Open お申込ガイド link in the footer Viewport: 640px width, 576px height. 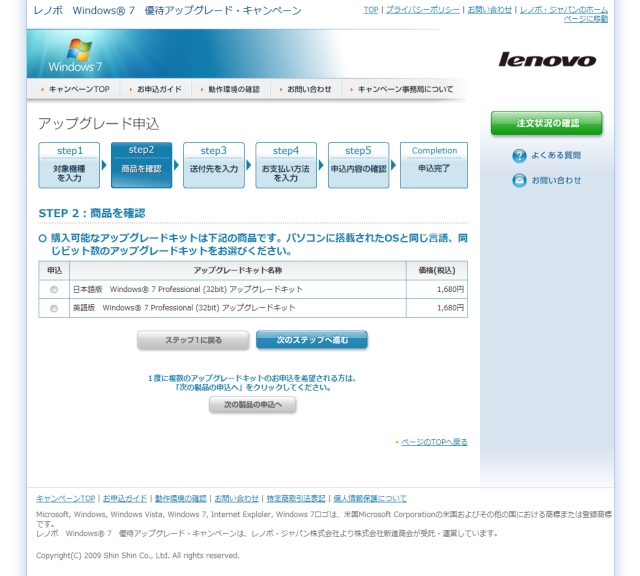[125, 498]
